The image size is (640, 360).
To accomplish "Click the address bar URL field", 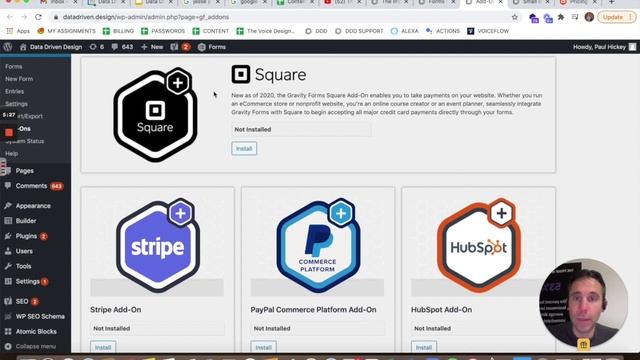I will click(x=282, y=17).
